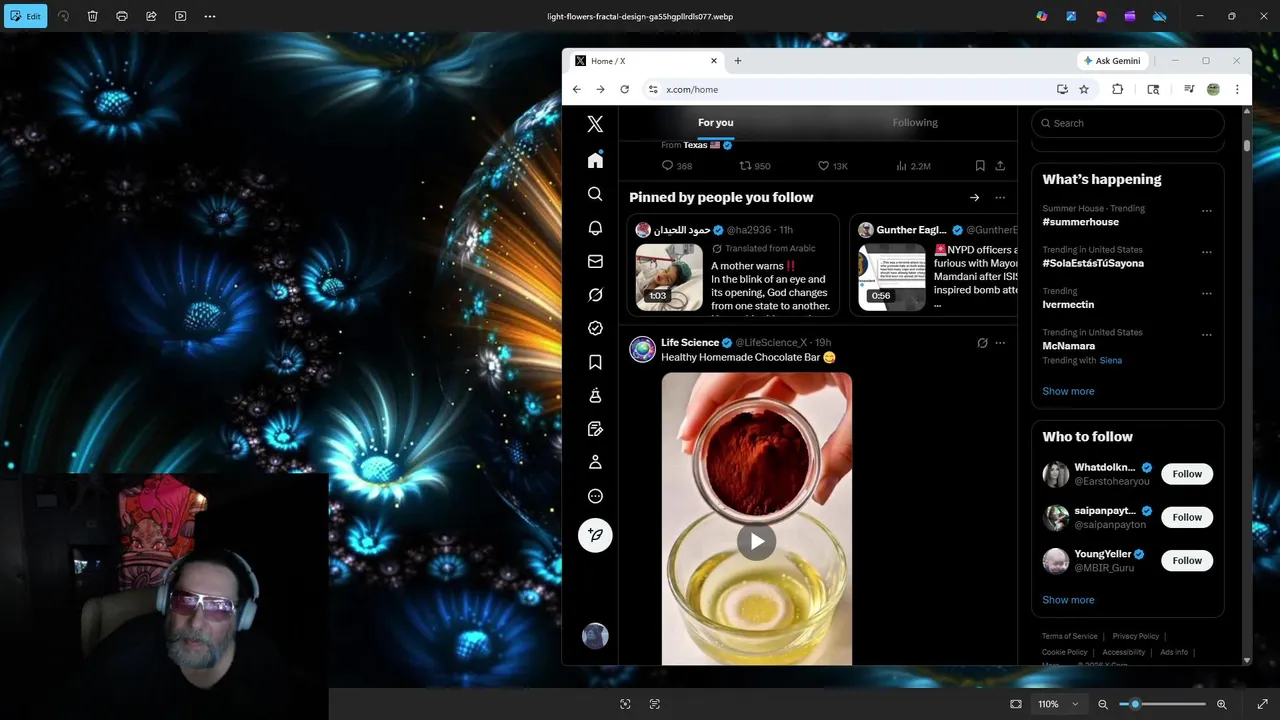Image resolution: width=1280 pixels, height=720 pixels.
Task: Click Photos zoom out magnifier
Action: click(x=1103, y=704)
